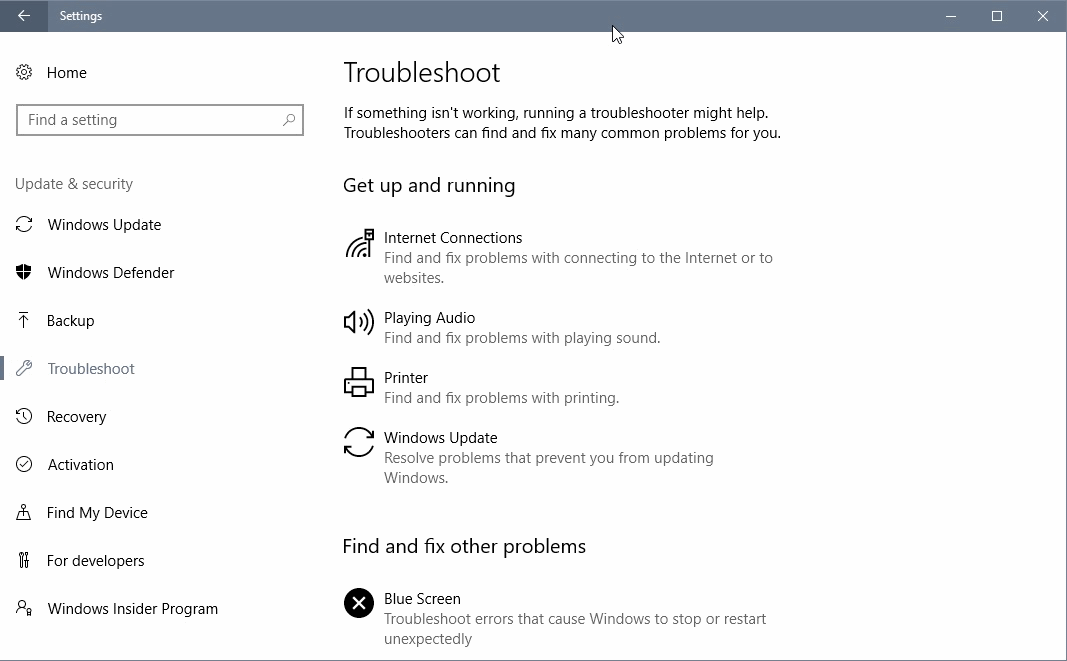
Task: Click the Windows Update troubleshooter sync icon
Action: (x=359, y=442)
